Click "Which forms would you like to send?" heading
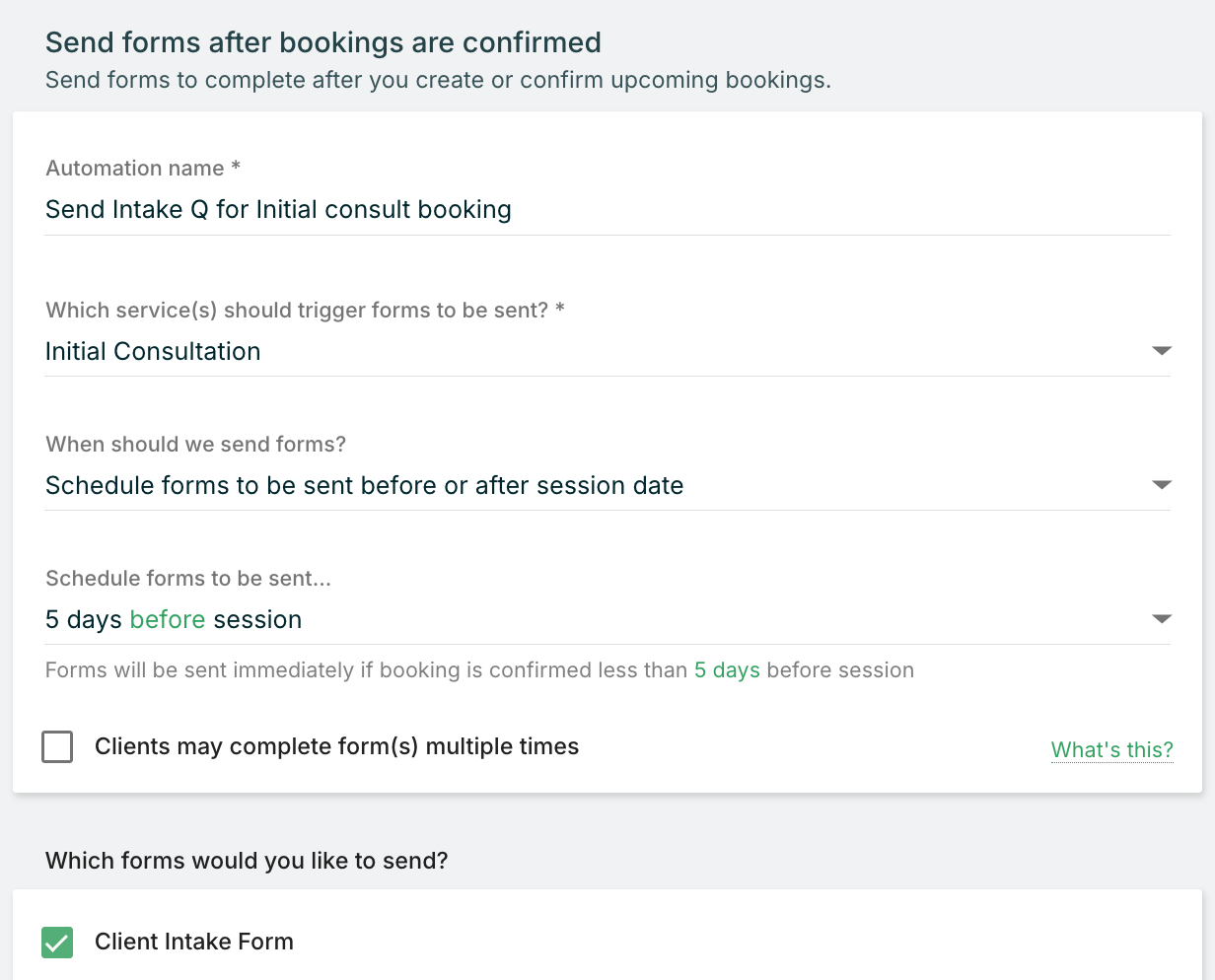Screen dimensions: 1215x980 [x=247, y=861]
